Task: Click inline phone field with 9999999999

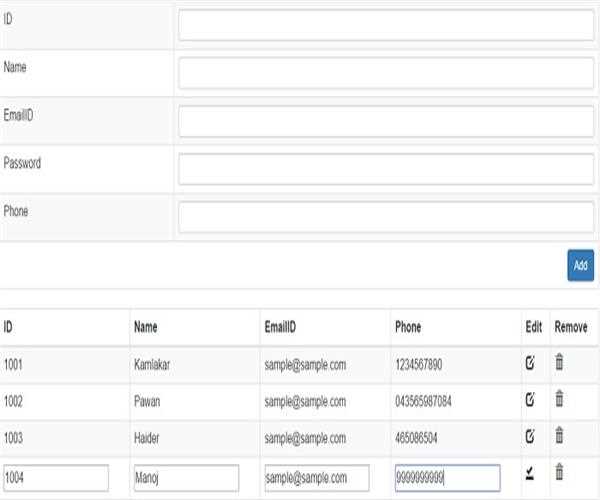Action: (447, 478)
